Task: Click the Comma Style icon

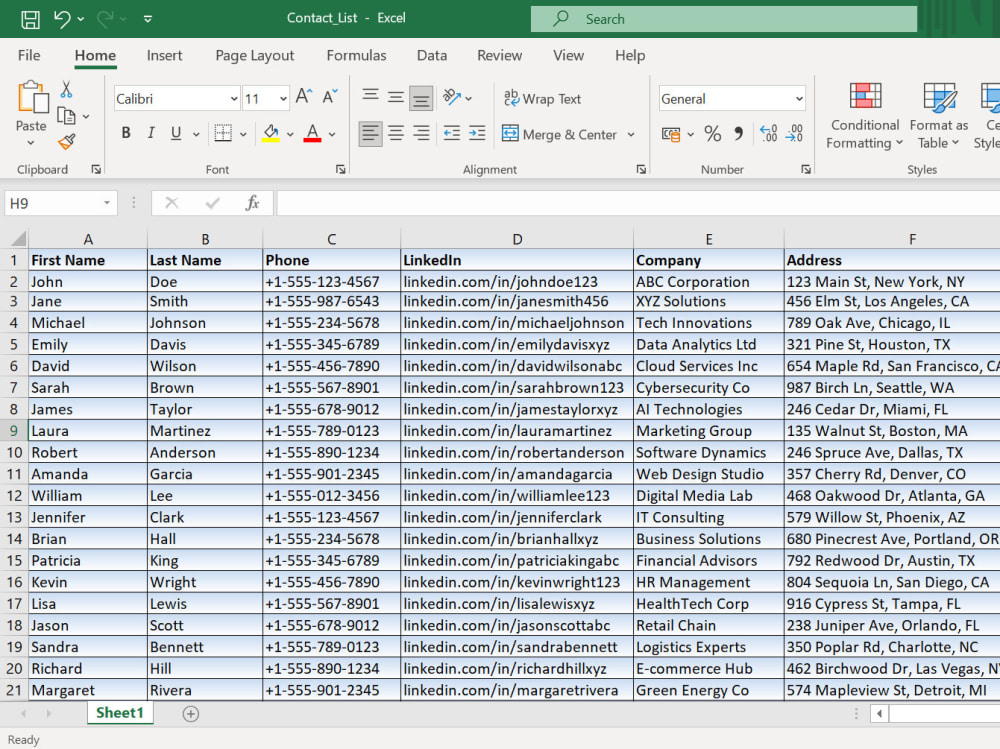Action: 739,133
